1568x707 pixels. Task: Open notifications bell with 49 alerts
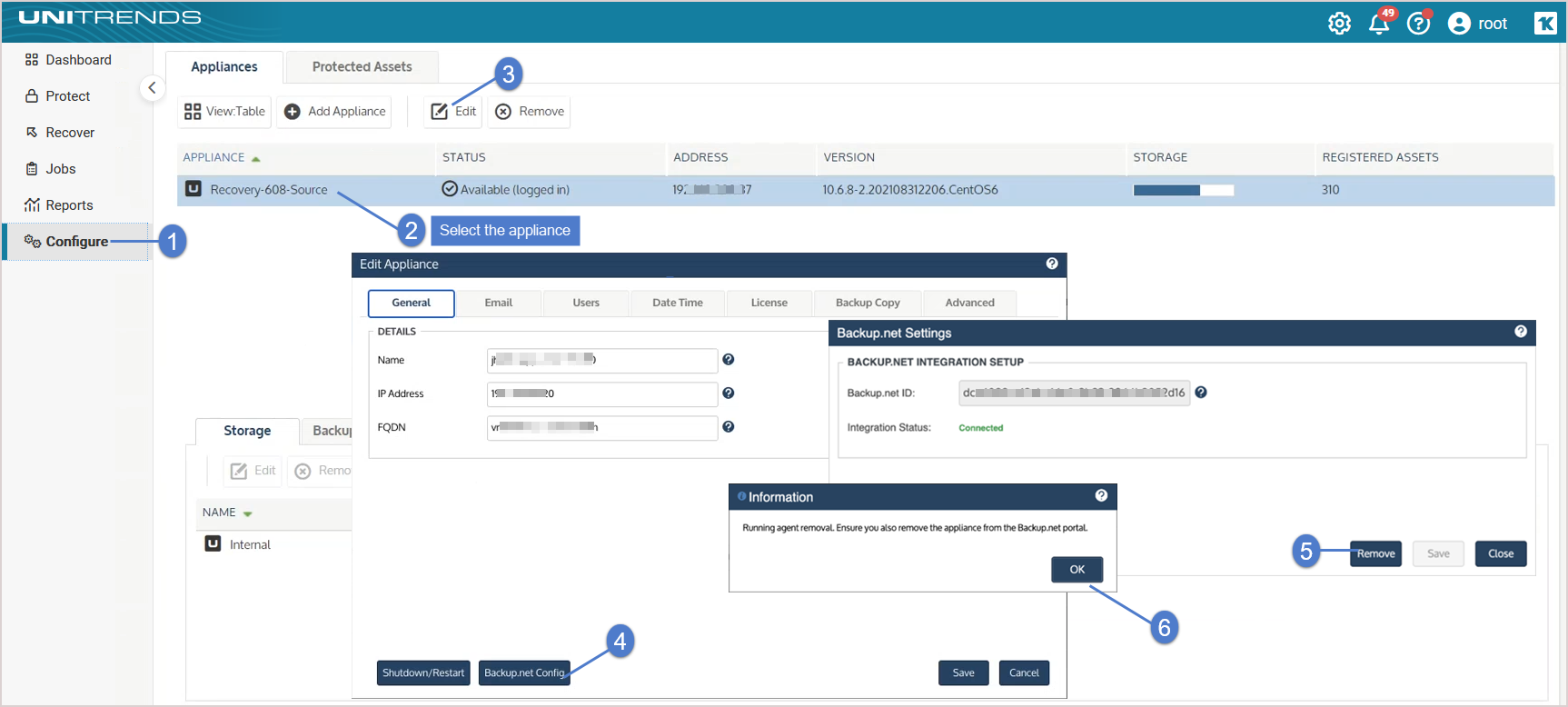pos(1379,24)
